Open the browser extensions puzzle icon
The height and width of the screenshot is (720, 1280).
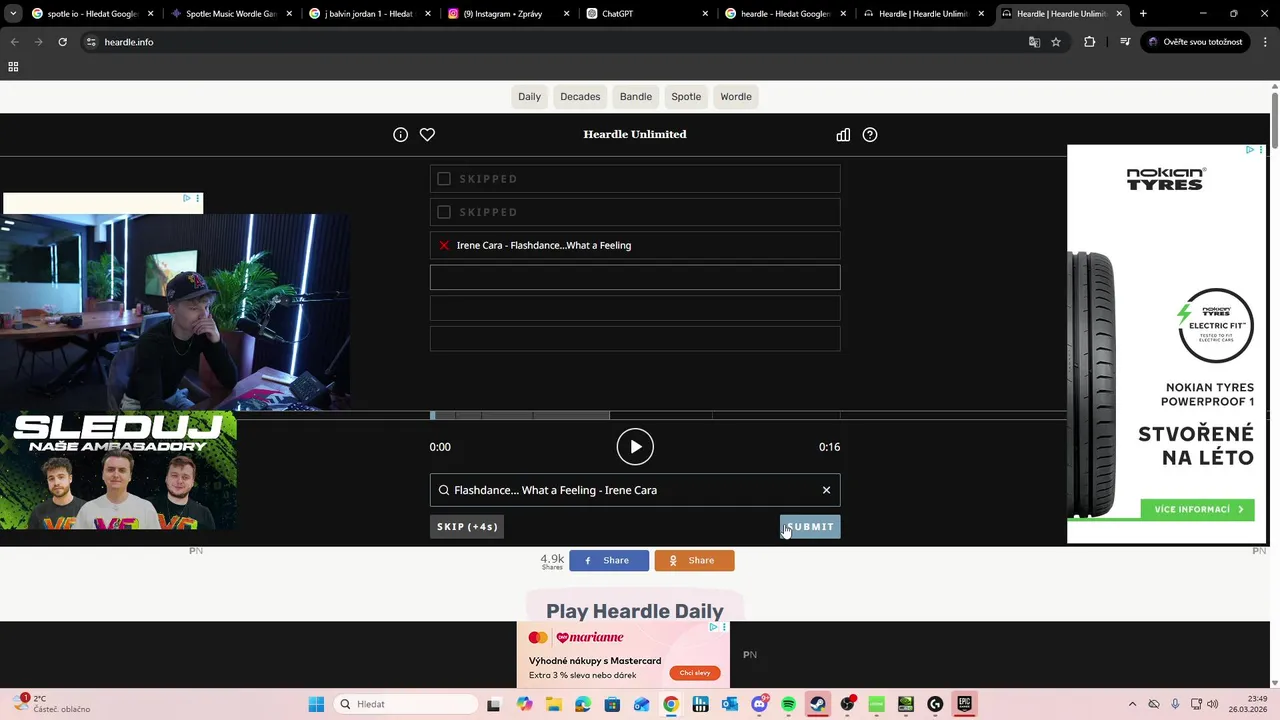(1090, 42)
